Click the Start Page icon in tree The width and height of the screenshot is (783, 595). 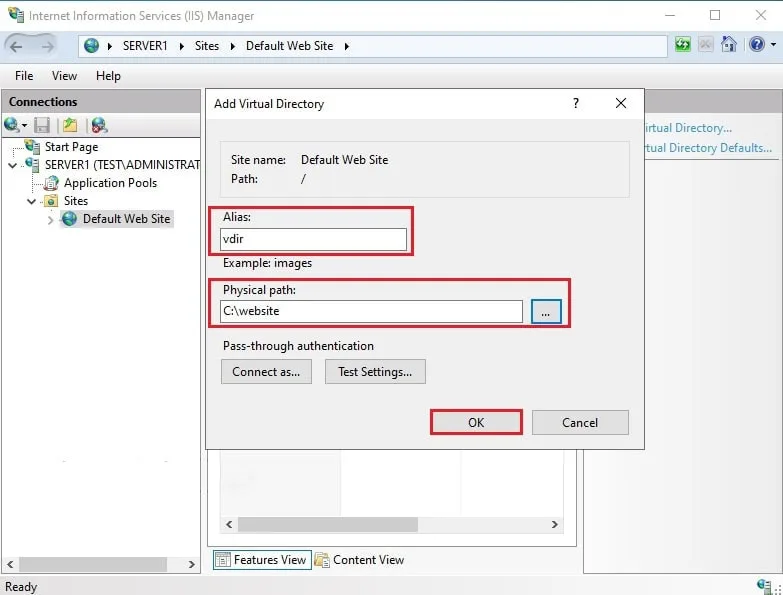32,146
